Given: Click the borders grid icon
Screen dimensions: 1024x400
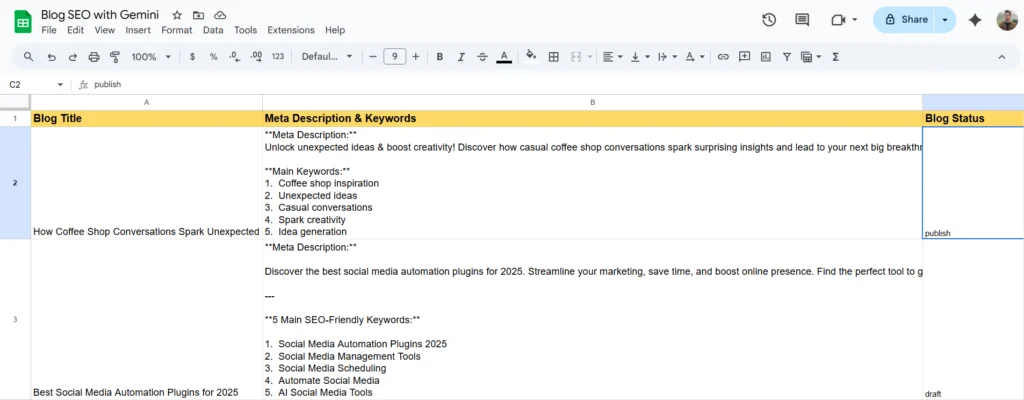Looking at the screenshot, I should pyautogui.click(x=553, y=57).
